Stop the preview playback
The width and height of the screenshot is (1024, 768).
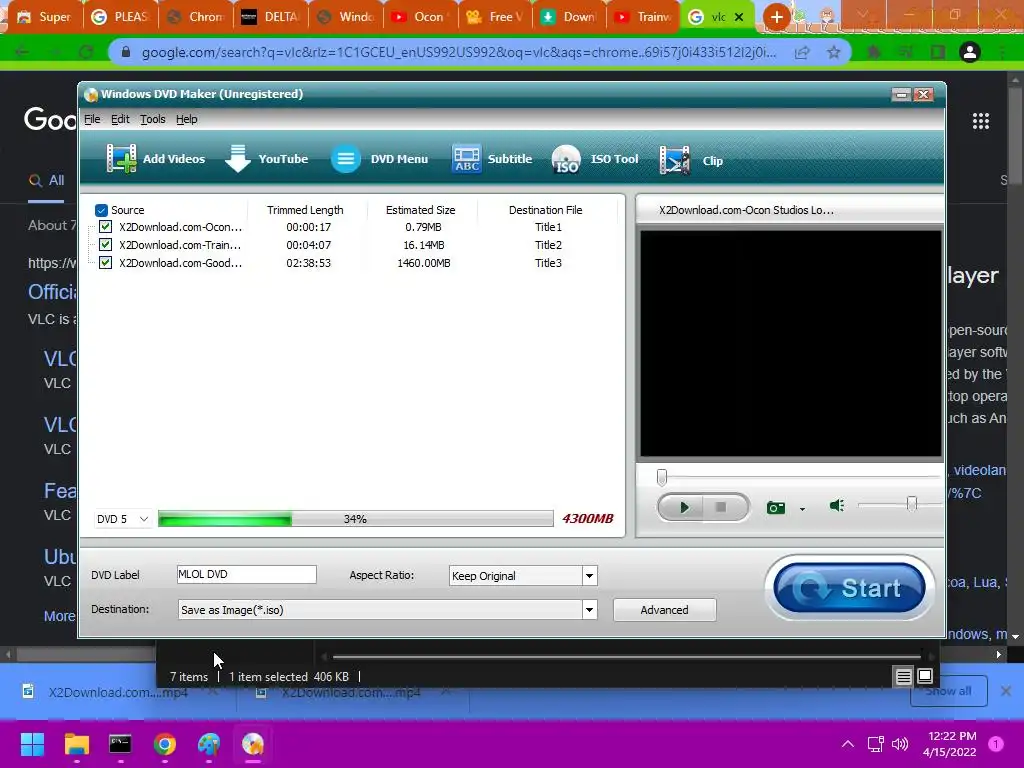pos(722,507)
